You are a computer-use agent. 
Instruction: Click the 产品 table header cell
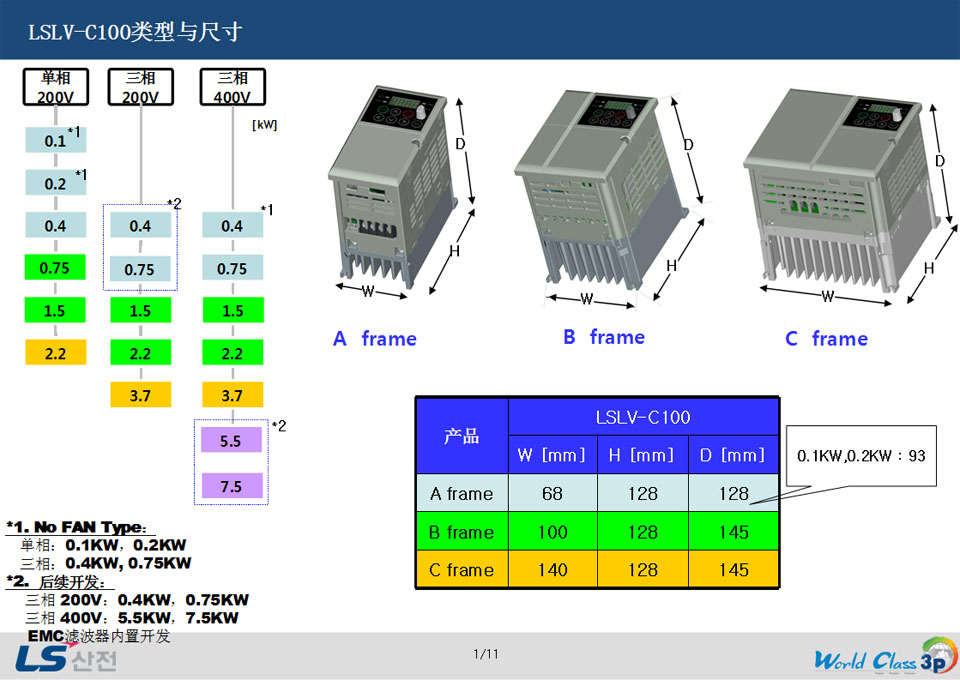click(x=462, y=436)
